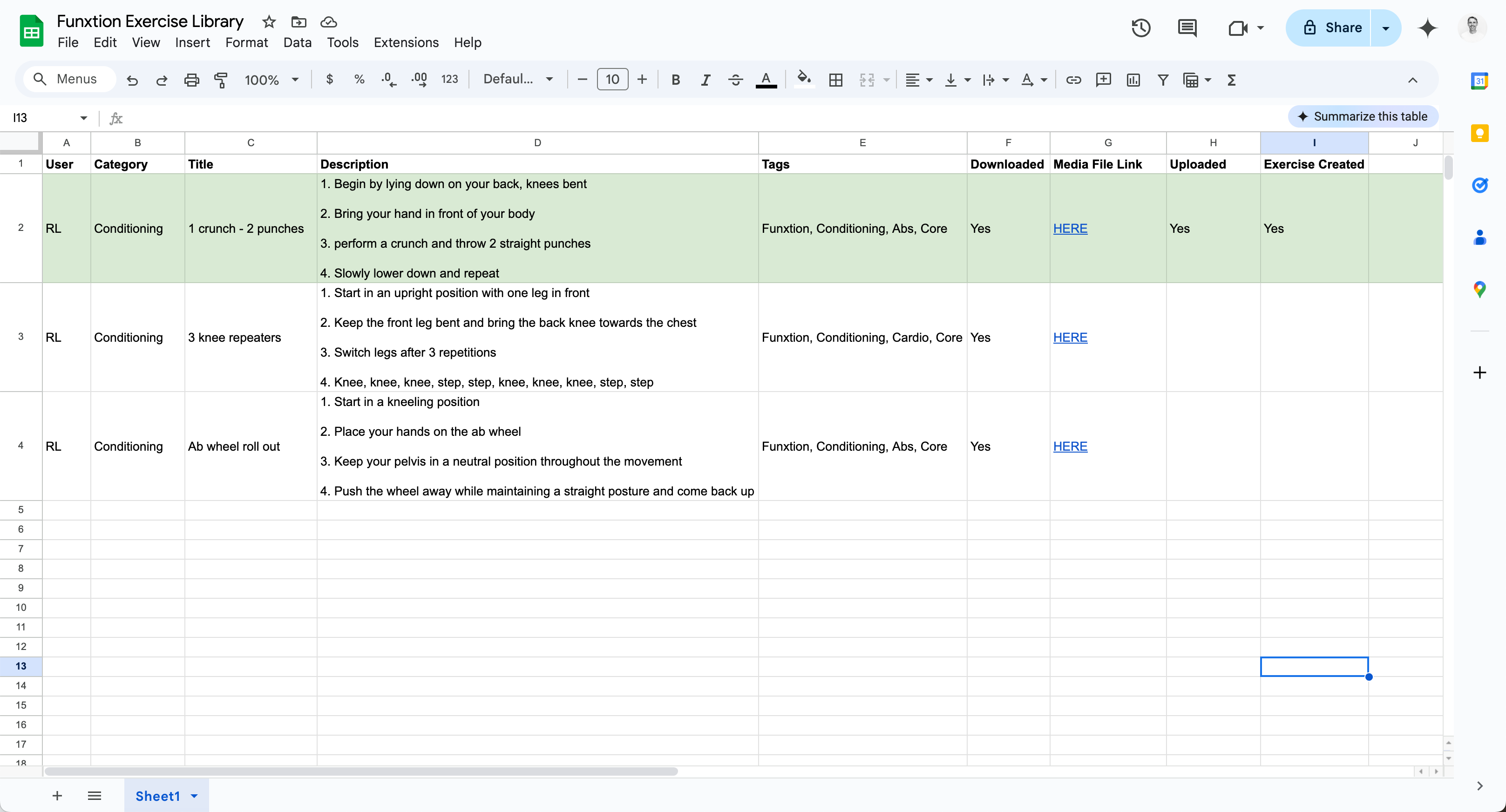
Task: Open Sheet1 tab options arrow
Action: (194, 796)
